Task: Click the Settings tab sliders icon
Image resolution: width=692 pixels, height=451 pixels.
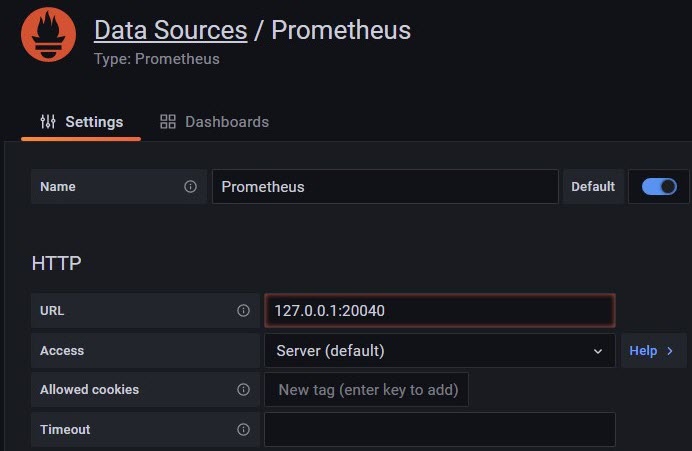Action: [x=48, y=122]
